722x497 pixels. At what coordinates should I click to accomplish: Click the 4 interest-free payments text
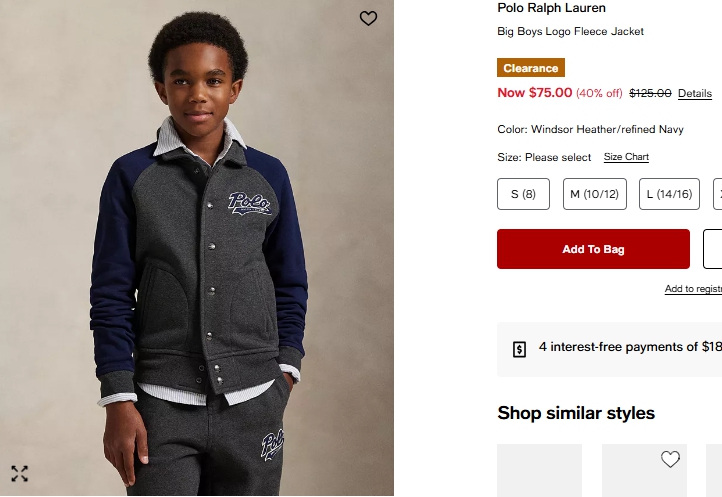click(x=629, y=348)
